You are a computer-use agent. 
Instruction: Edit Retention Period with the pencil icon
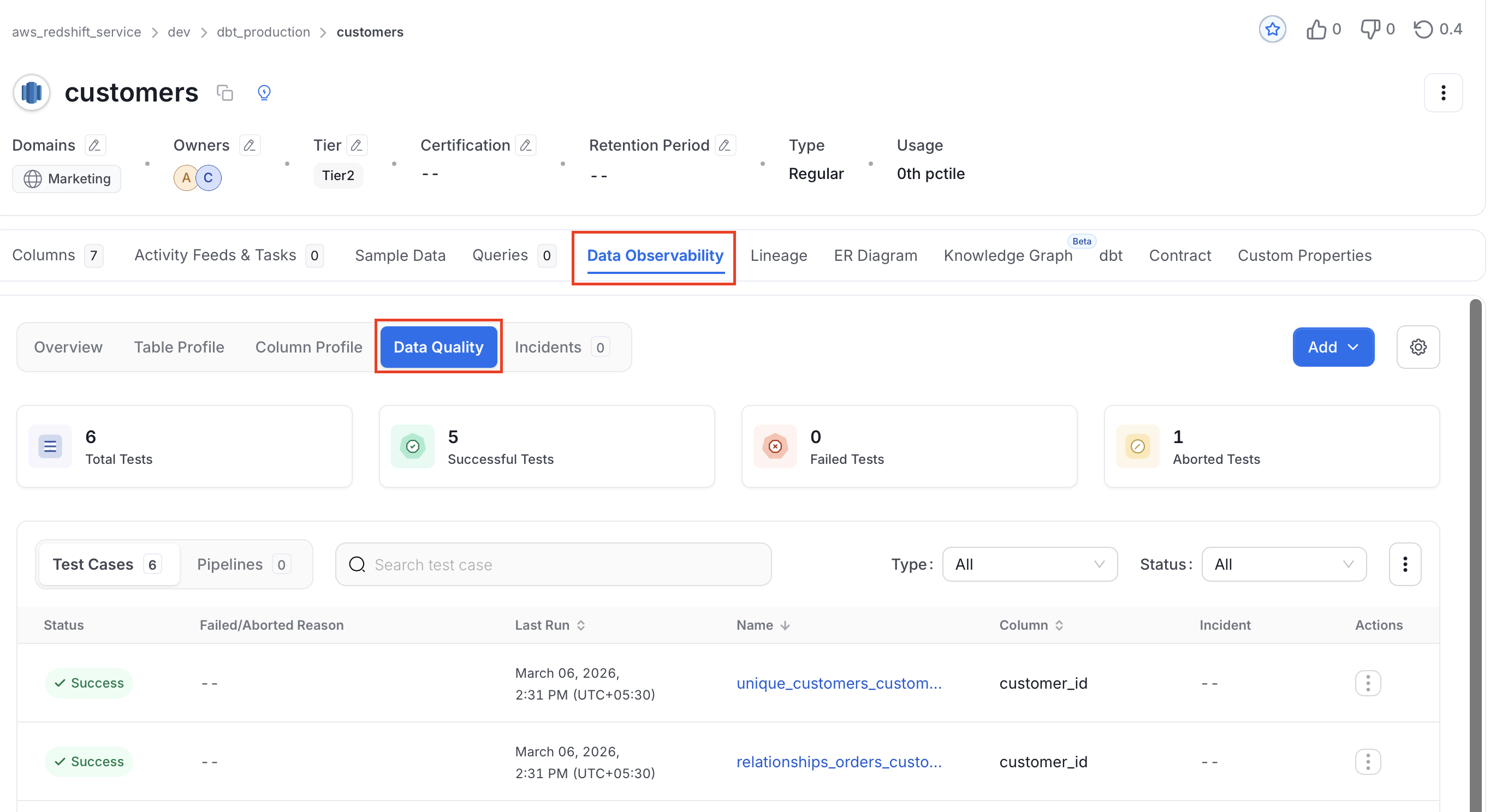click(x=725, y=145)
